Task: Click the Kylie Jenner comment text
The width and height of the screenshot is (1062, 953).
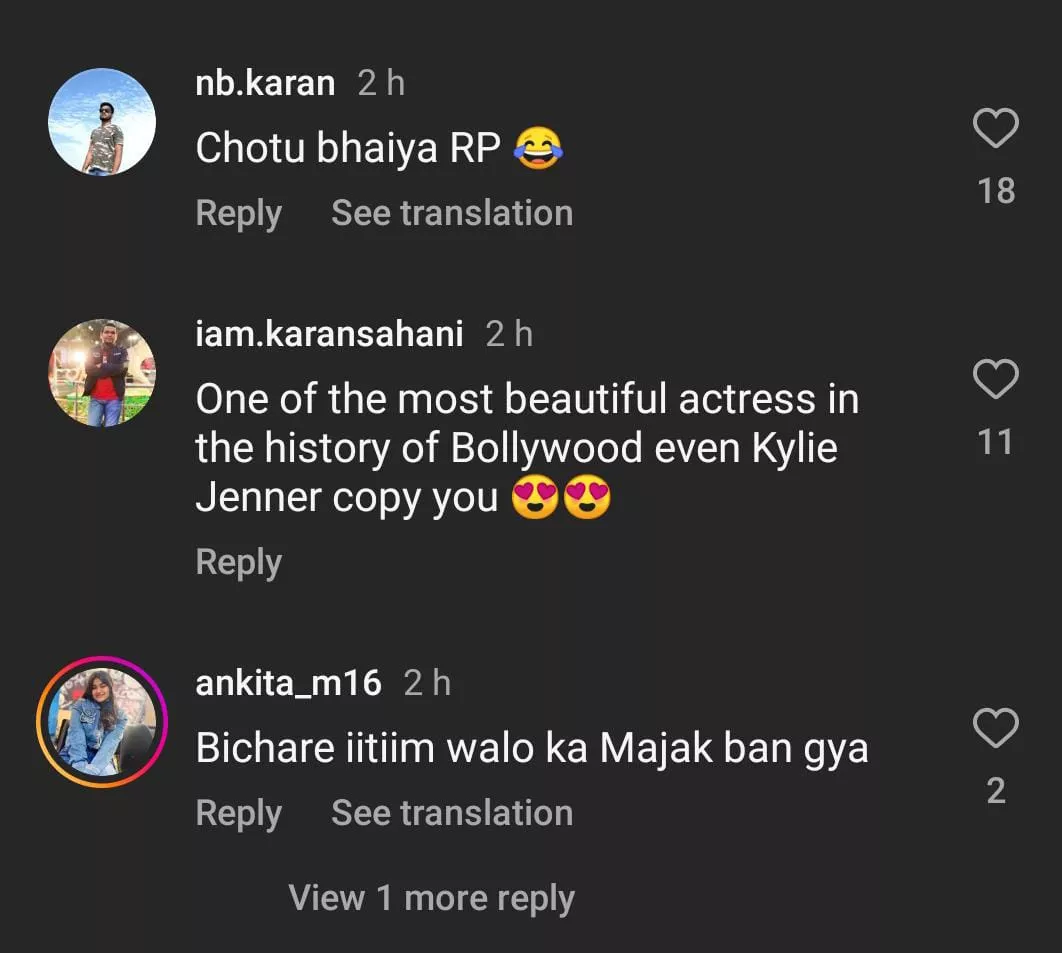Action: 526,448
